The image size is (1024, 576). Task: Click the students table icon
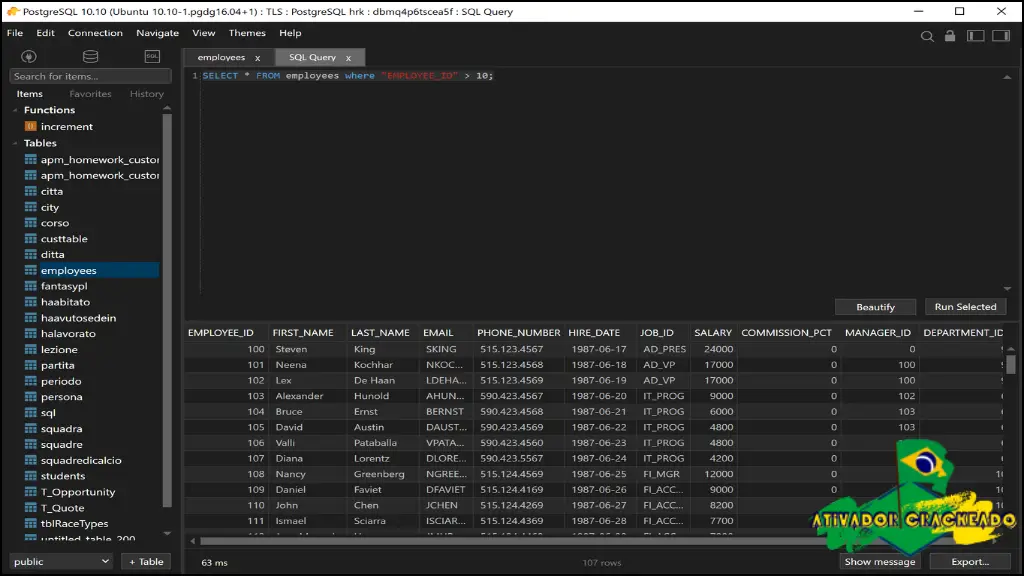[31, 475]
